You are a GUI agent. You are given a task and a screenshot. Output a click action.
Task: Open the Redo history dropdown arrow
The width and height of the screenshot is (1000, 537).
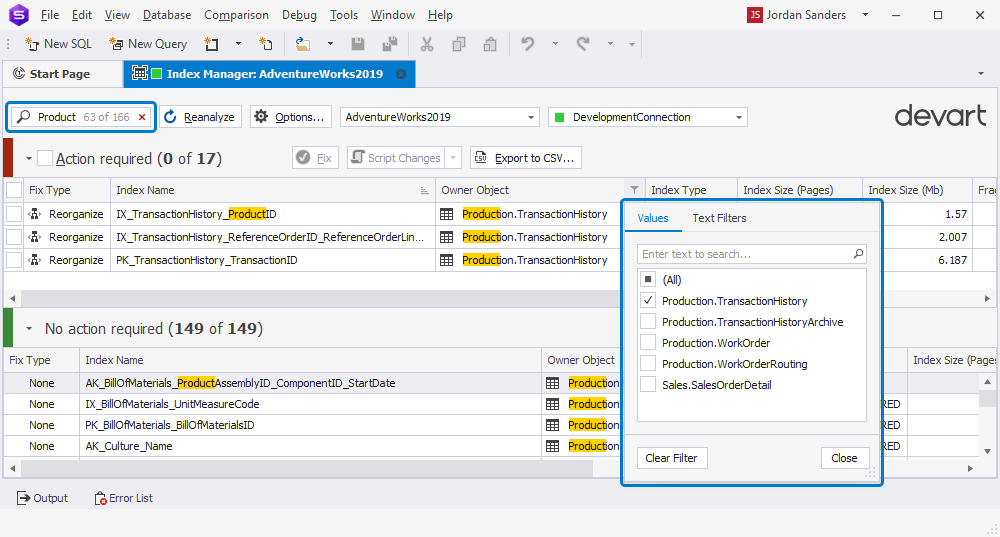(x=610, y=44)
